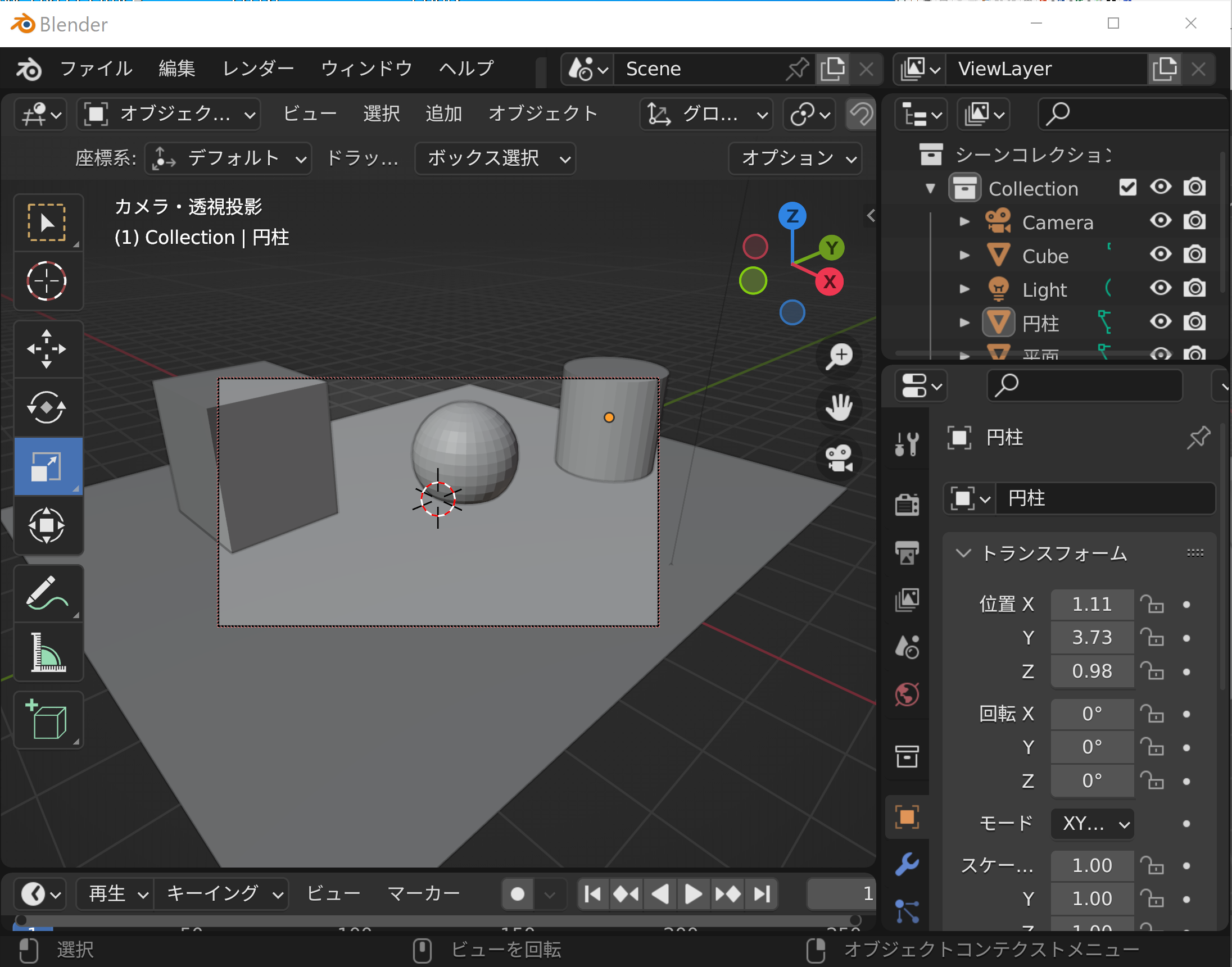Open the timeline マーカー menu
The width and height of the screenshot is (1232, 967).
click(x=423, y=893)
